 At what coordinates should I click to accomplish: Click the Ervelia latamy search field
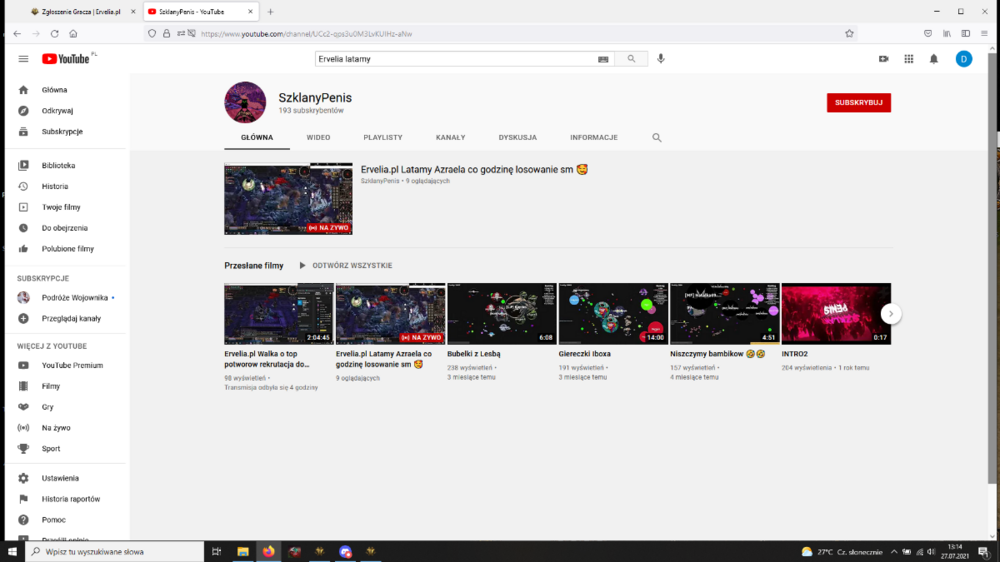point(455,59)
